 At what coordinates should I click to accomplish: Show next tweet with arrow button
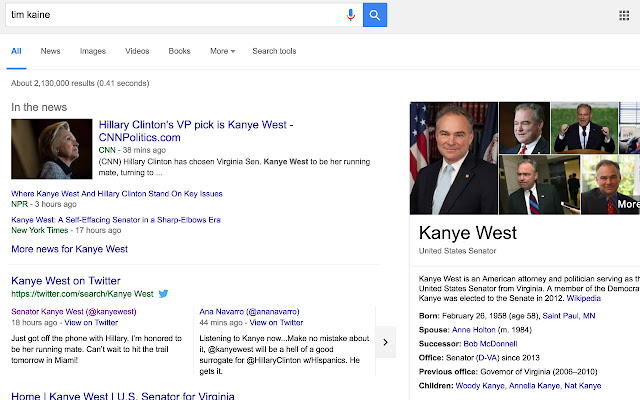click(387, 342)
